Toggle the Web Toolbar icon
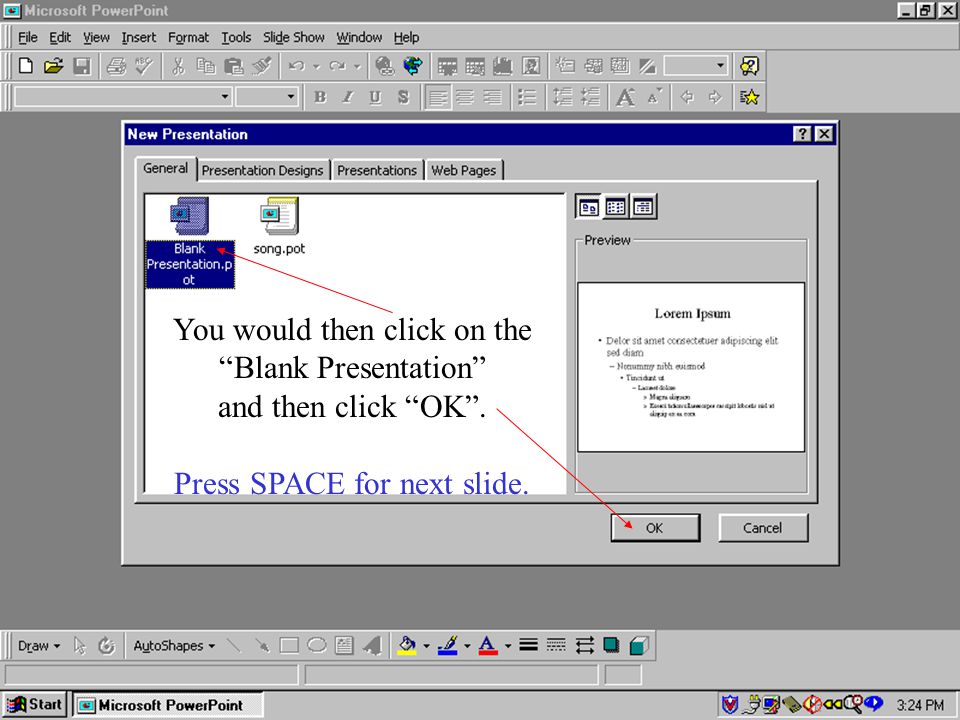Viewport: 960px width, 720px height. point(413,66)
